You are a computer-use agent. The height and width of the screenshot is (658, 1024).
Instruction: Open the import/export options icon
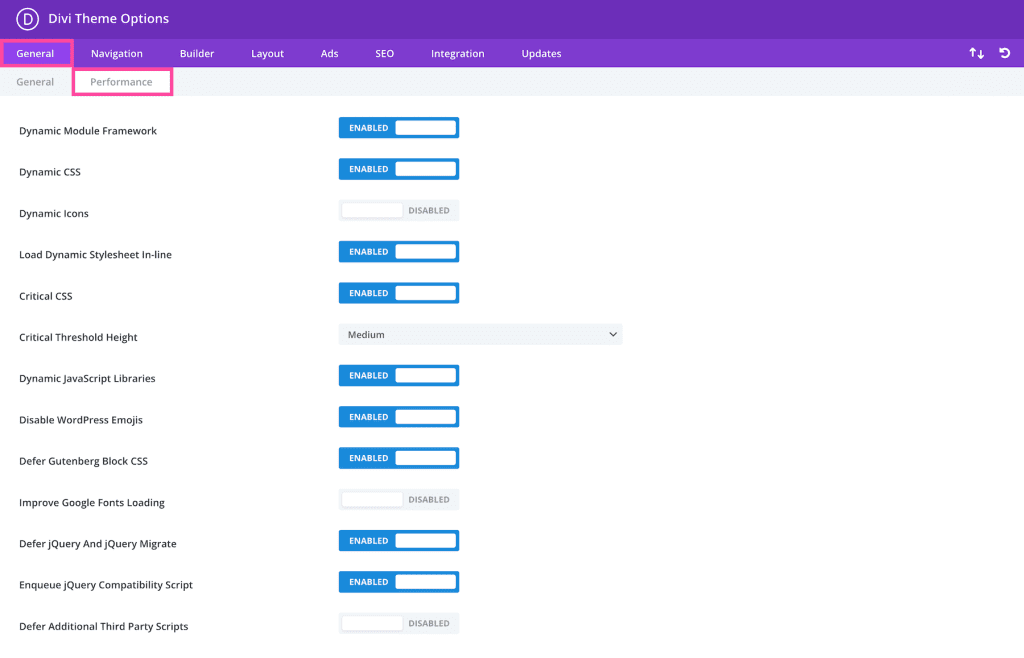(977, 53)
